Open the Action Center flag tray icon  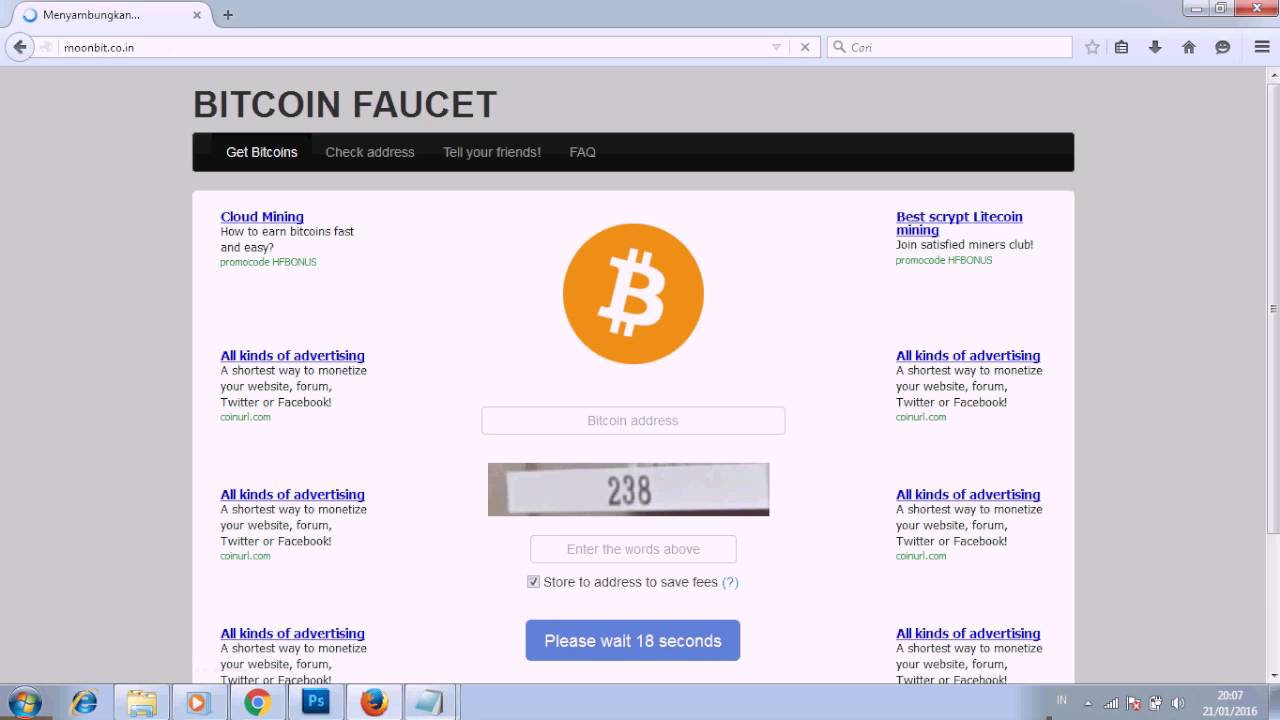(1133, 703)
